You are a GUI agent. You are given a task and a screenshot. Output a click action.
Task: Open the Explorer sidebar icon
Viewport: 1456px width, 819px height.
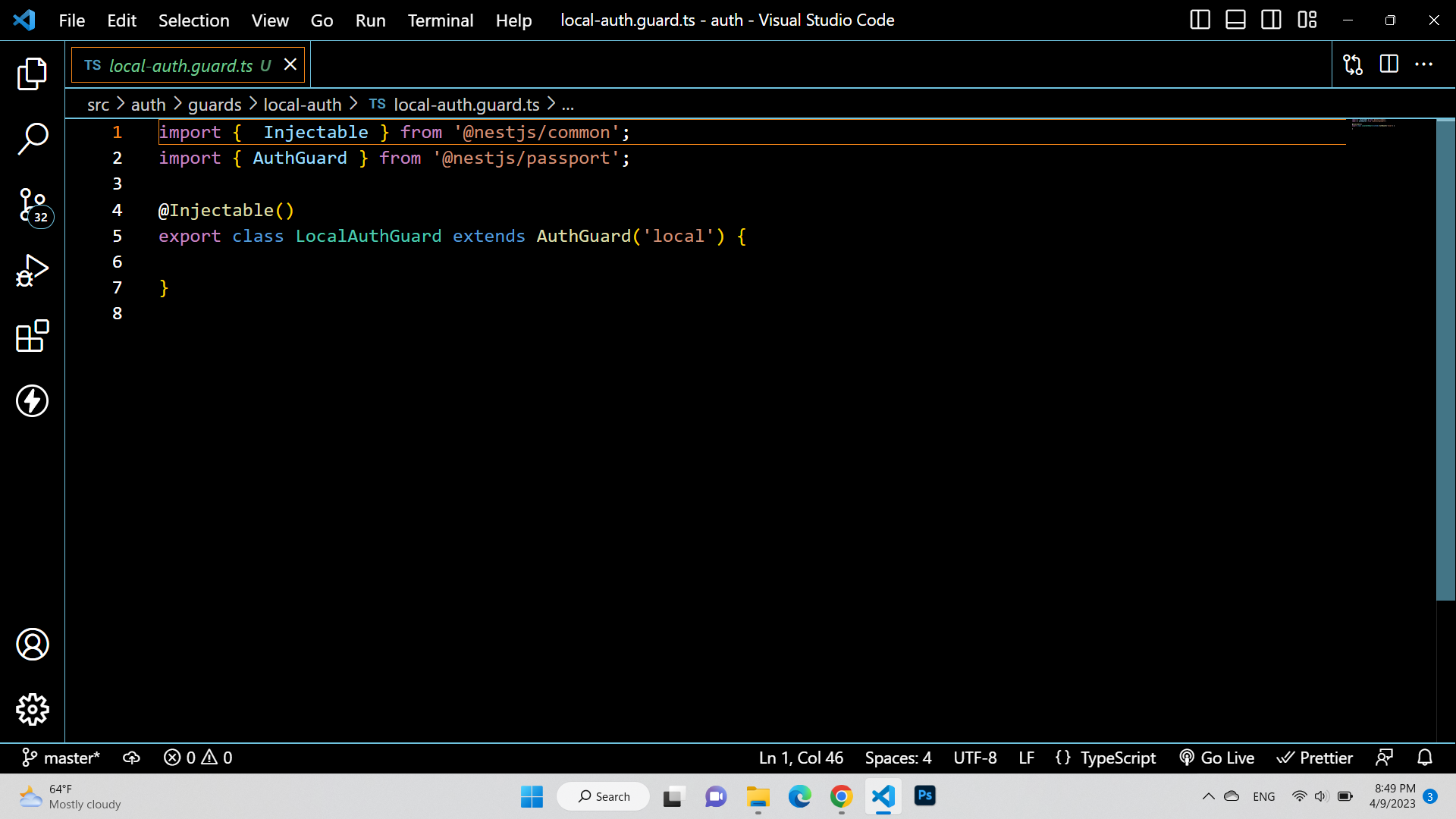point(32,74)
